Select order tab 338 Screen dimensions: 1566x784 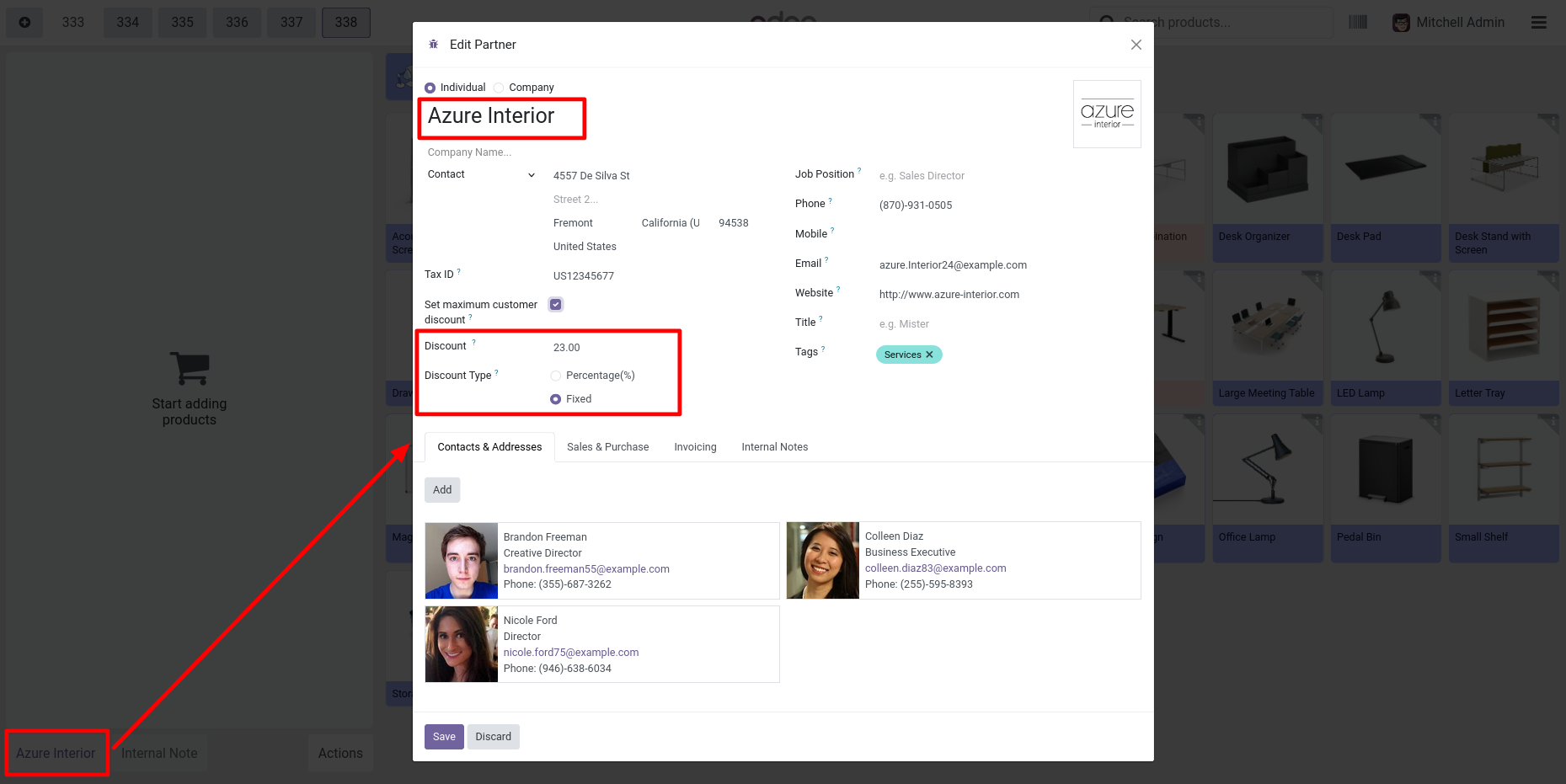pos(346,22)
